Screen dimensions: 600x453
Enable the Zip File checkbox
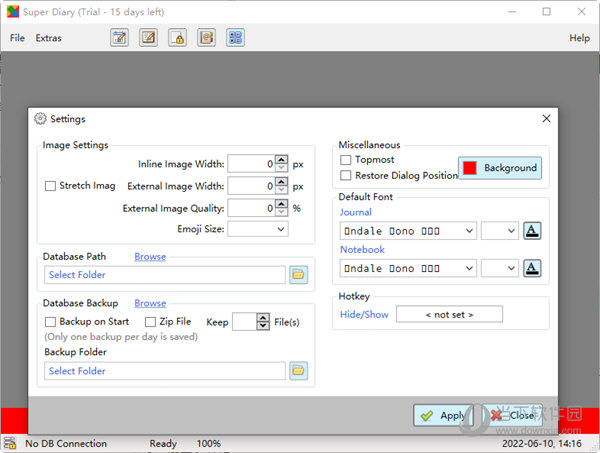coord(150,322)
